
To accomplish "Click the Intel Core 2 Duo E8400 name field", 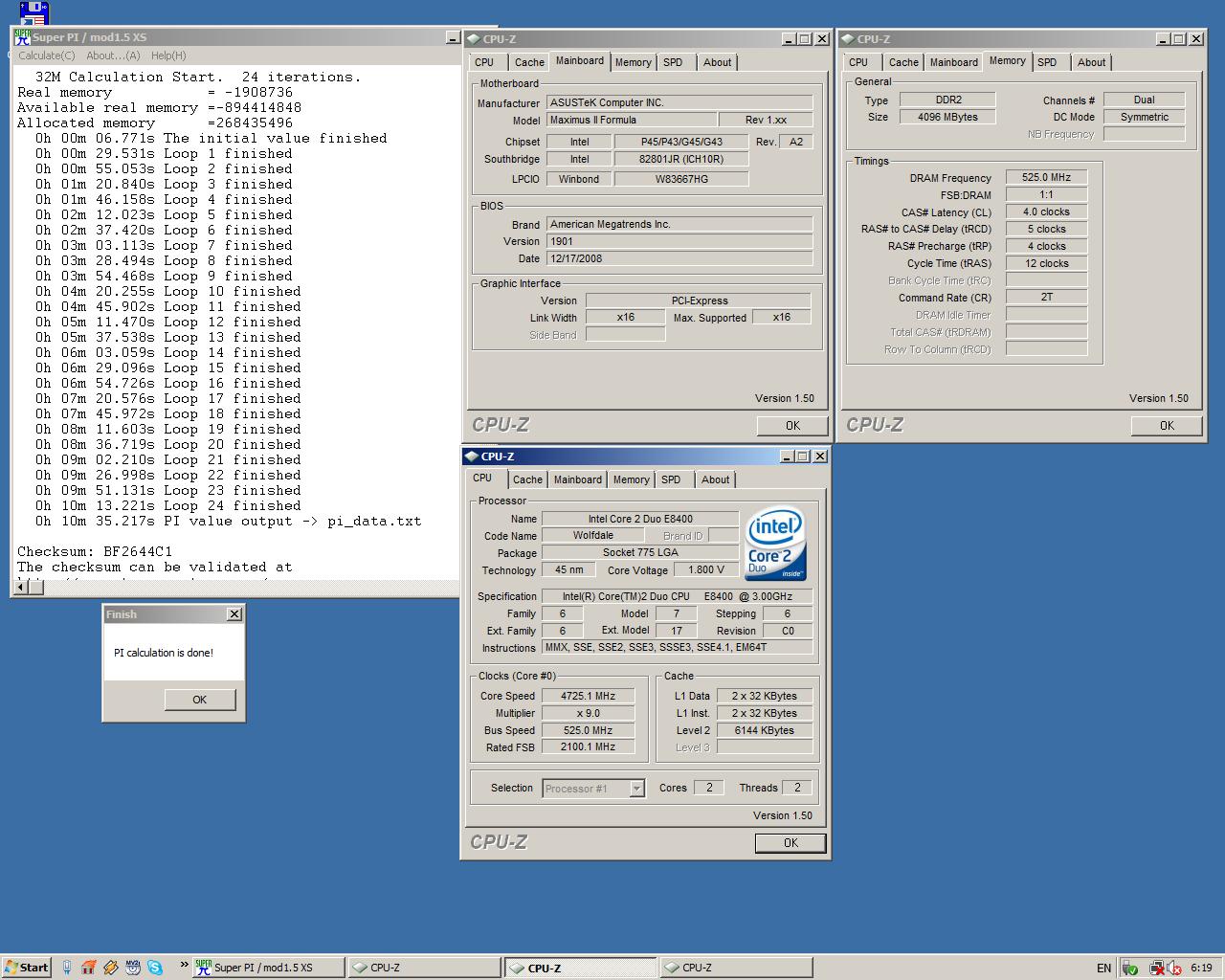I will tap(640, 519).
